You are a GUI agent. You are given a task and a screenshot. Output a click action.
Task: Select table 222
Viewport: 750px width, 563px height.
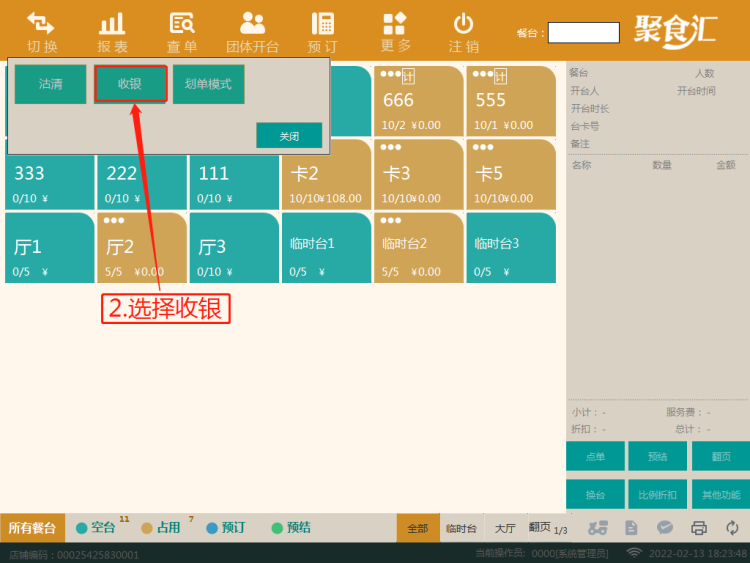[142, 182]
